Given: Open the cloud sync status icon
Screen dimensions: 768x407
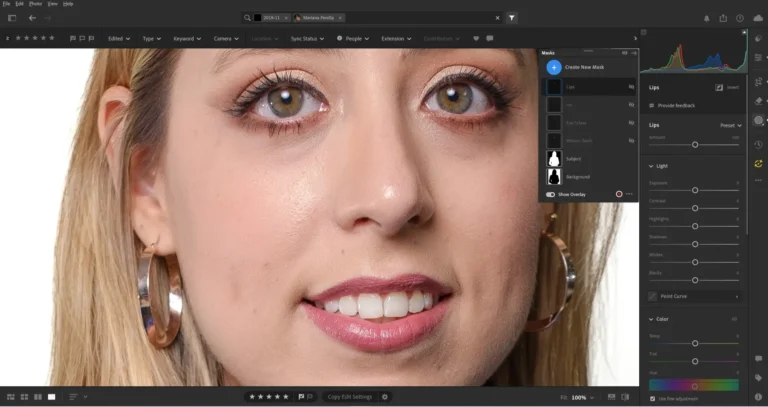Looking at the screenshot, I should point(757,18).
